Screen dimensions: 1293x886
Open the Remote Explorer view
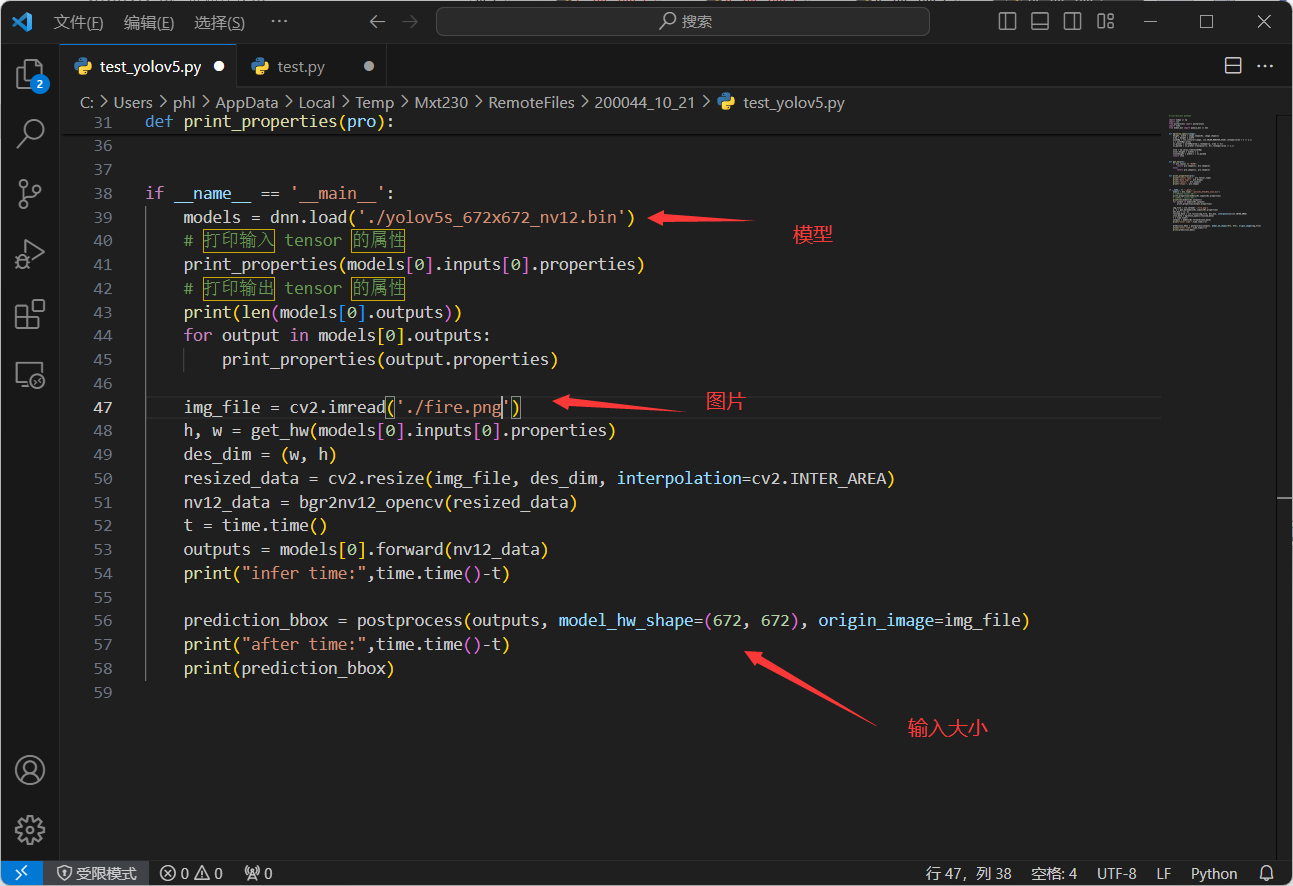pyautogui.click(x=30, y=375)
